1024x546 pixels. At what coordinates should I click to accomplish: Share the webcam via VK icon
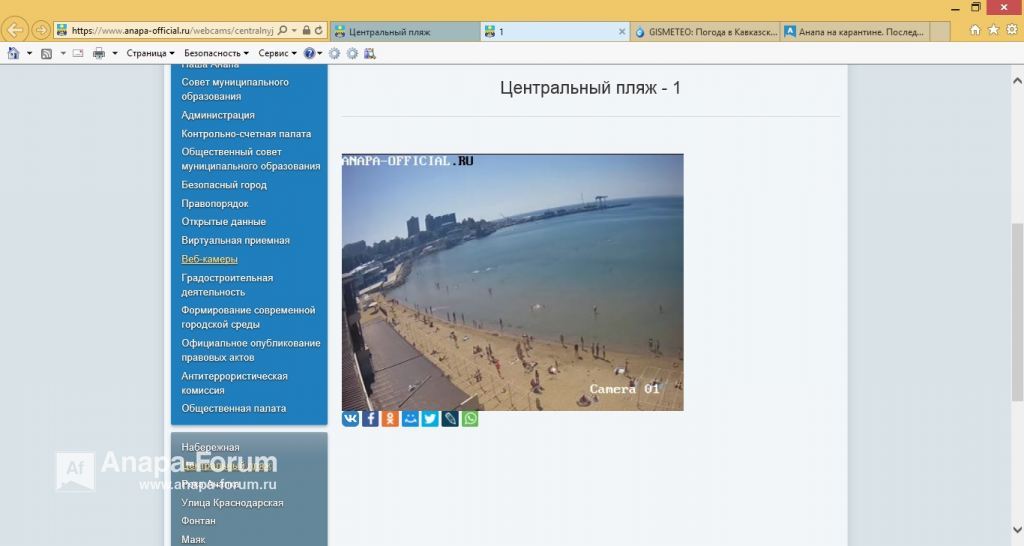pos(351,419)
